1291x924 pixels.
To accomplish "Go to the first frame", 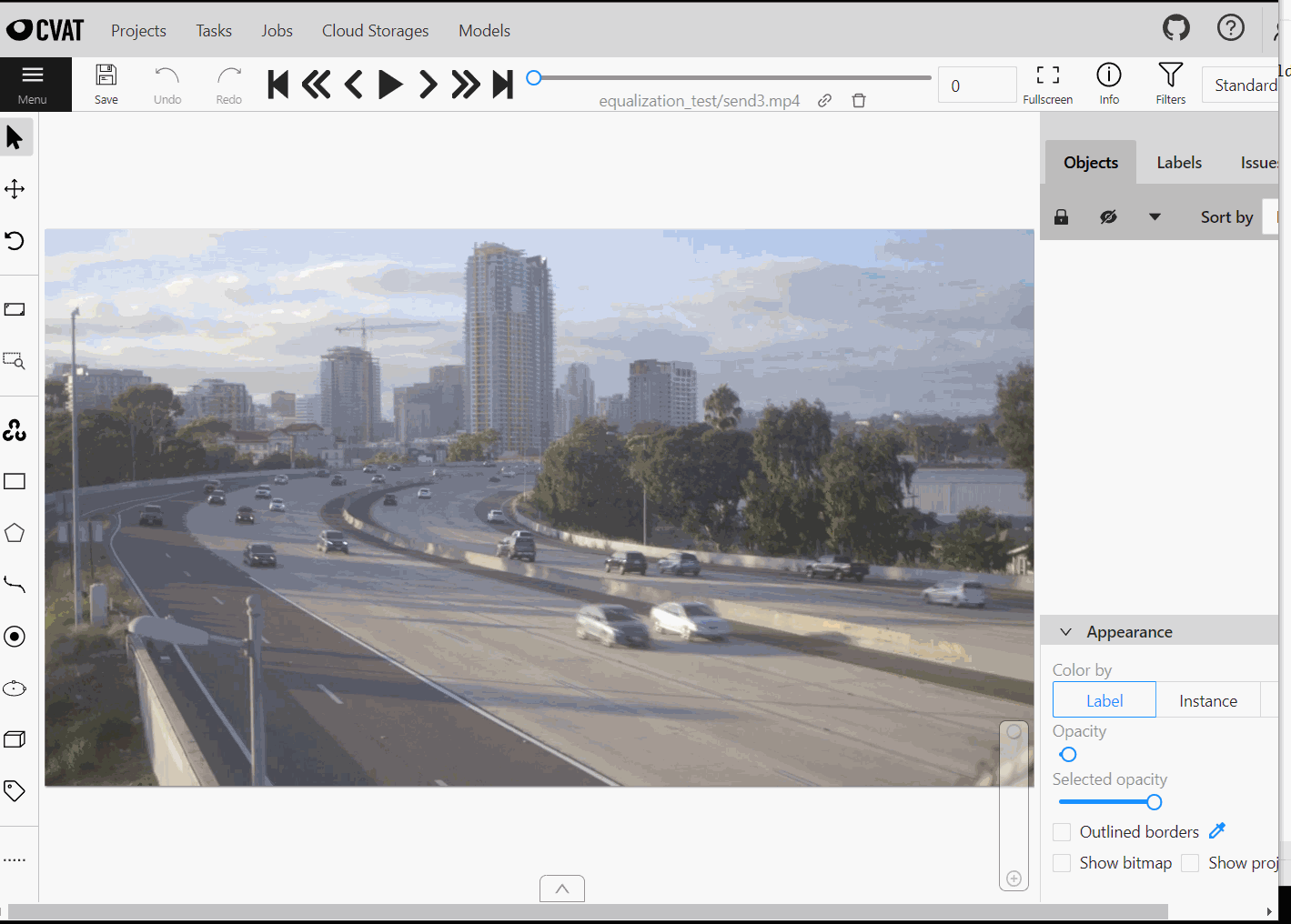I will click(278, 85).
